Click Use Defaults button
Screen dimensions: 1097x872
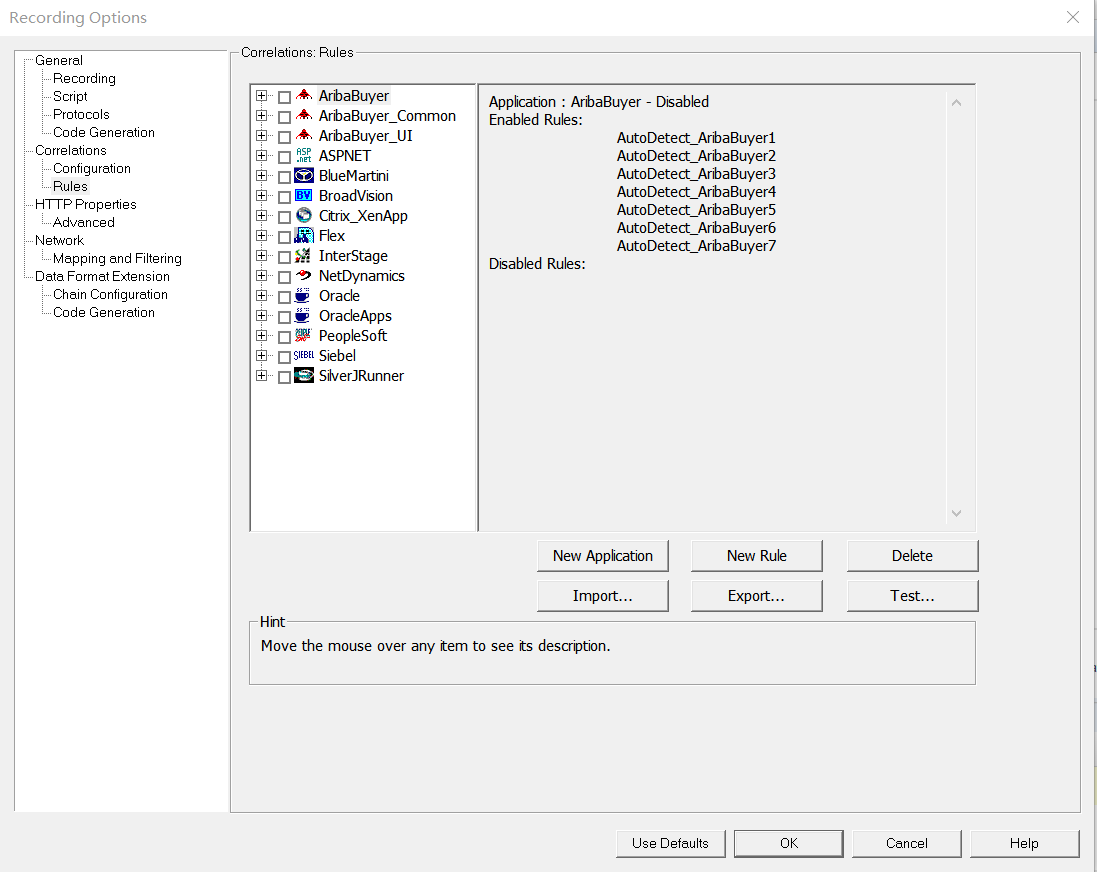(670, 843)
